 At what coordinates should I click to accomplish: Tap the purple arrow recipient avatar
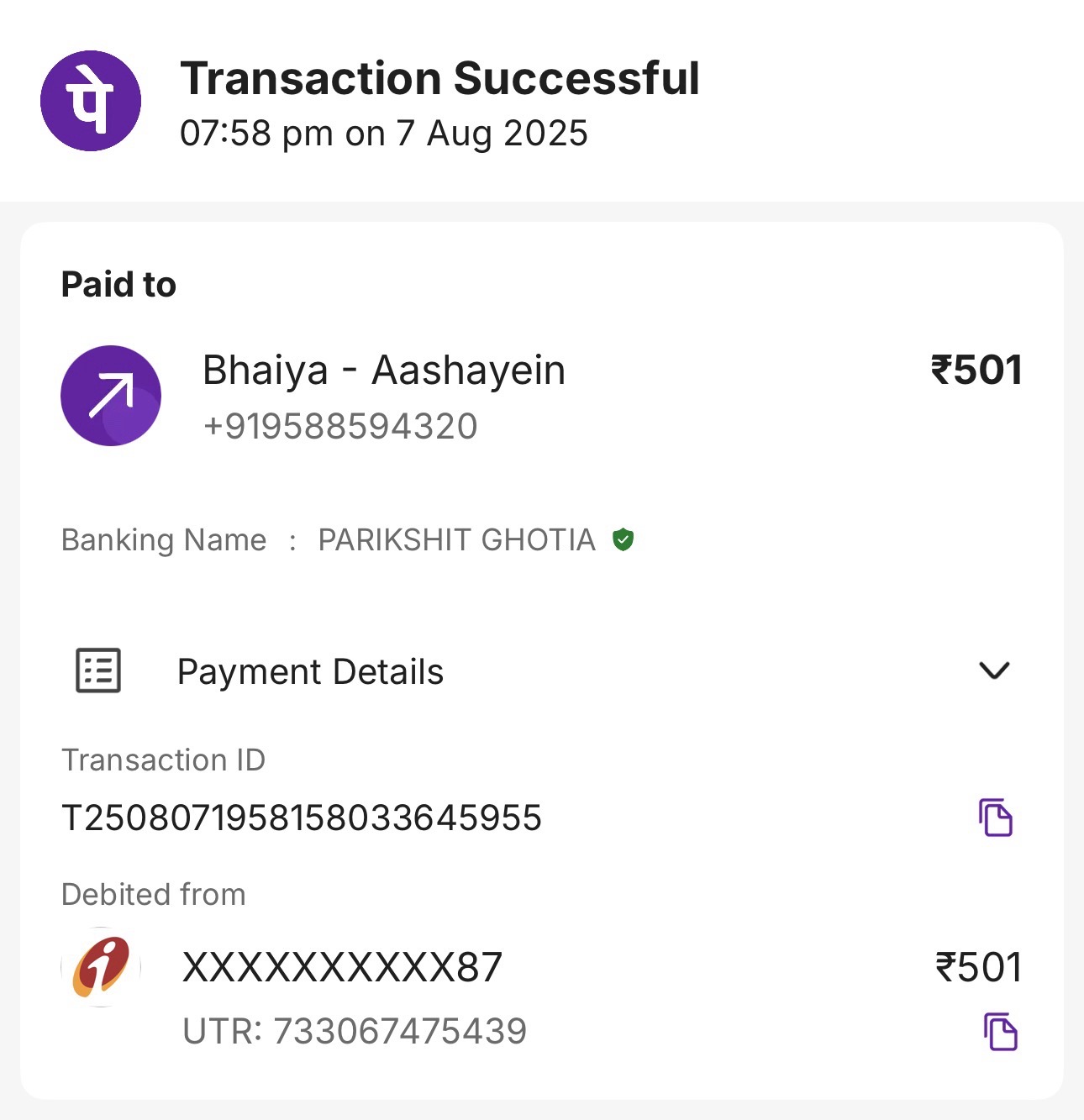111,396
